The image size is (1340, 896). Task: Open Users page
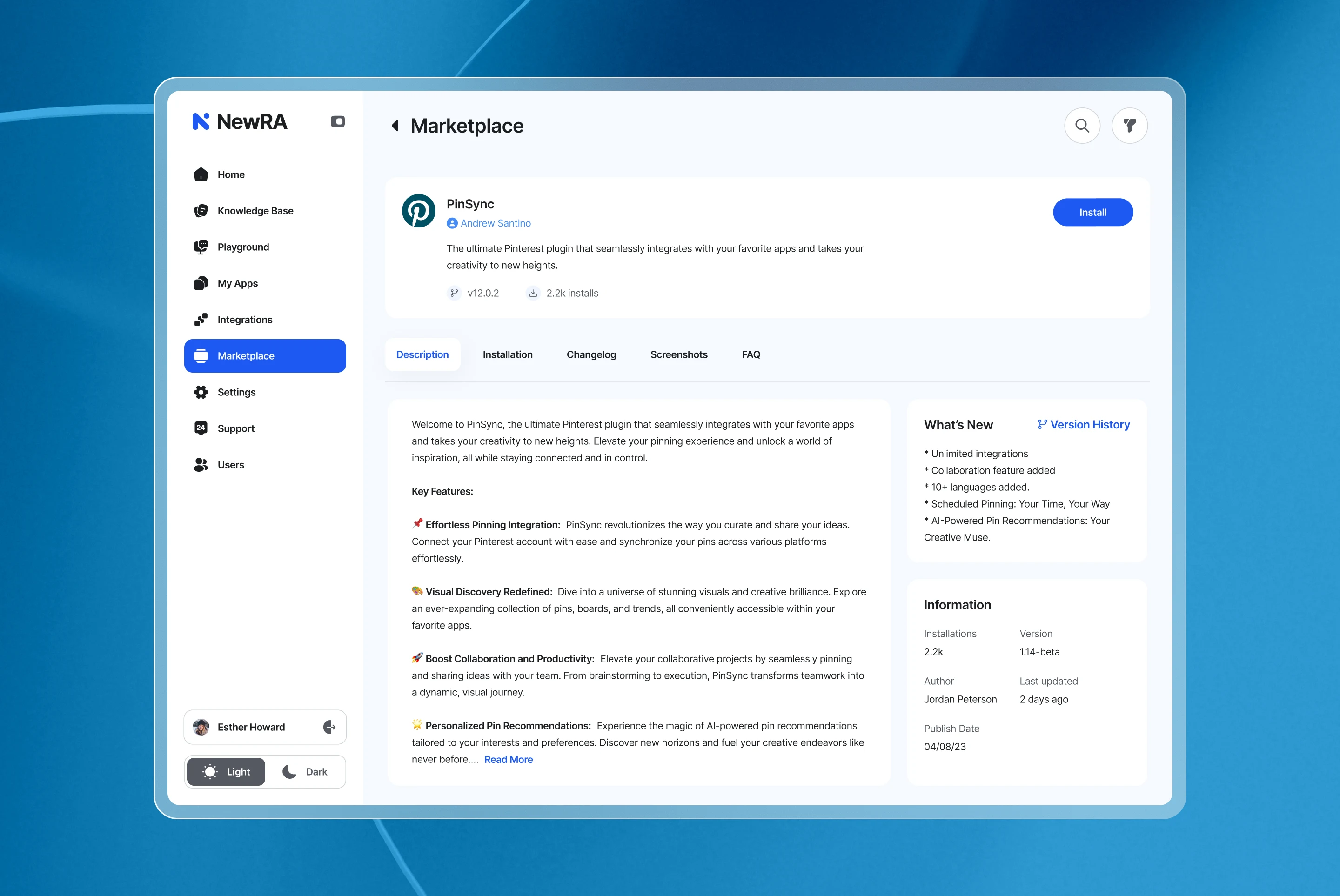[x=265, y=465]
